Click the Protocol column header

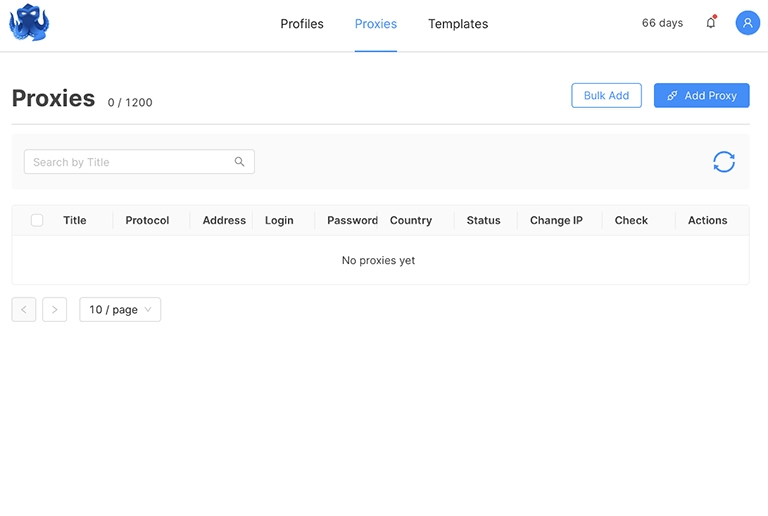coord(147,220)
